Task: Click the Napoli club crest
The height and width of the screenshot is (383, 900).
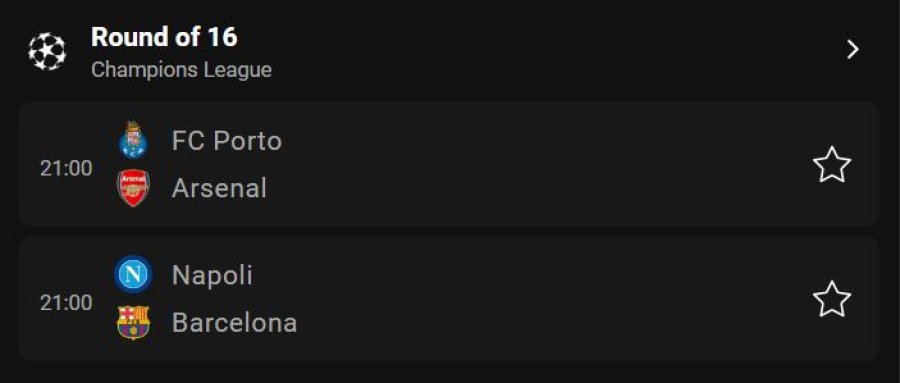Action: point(133,274)
